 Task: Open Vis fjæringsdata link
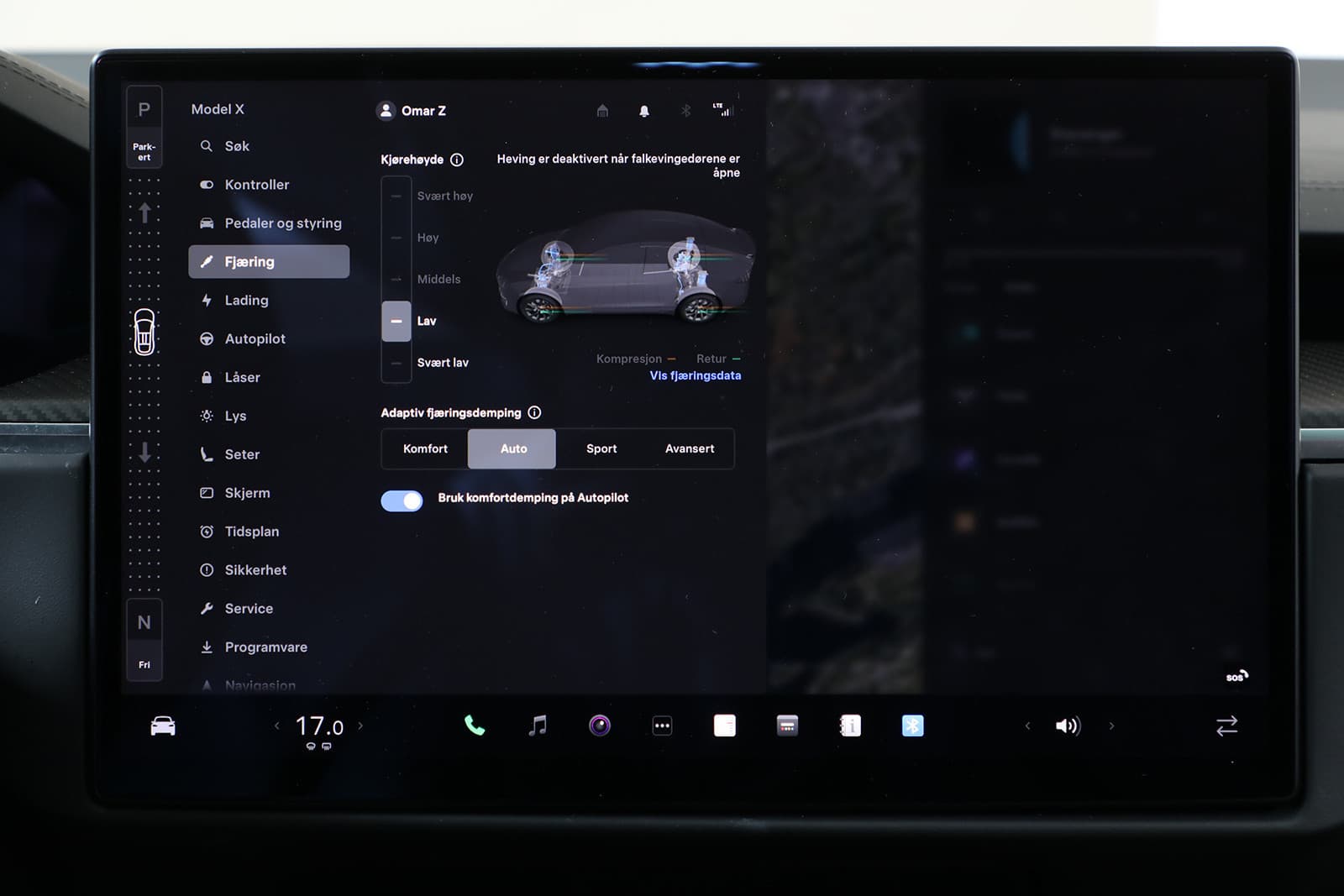tap(696, 375)
